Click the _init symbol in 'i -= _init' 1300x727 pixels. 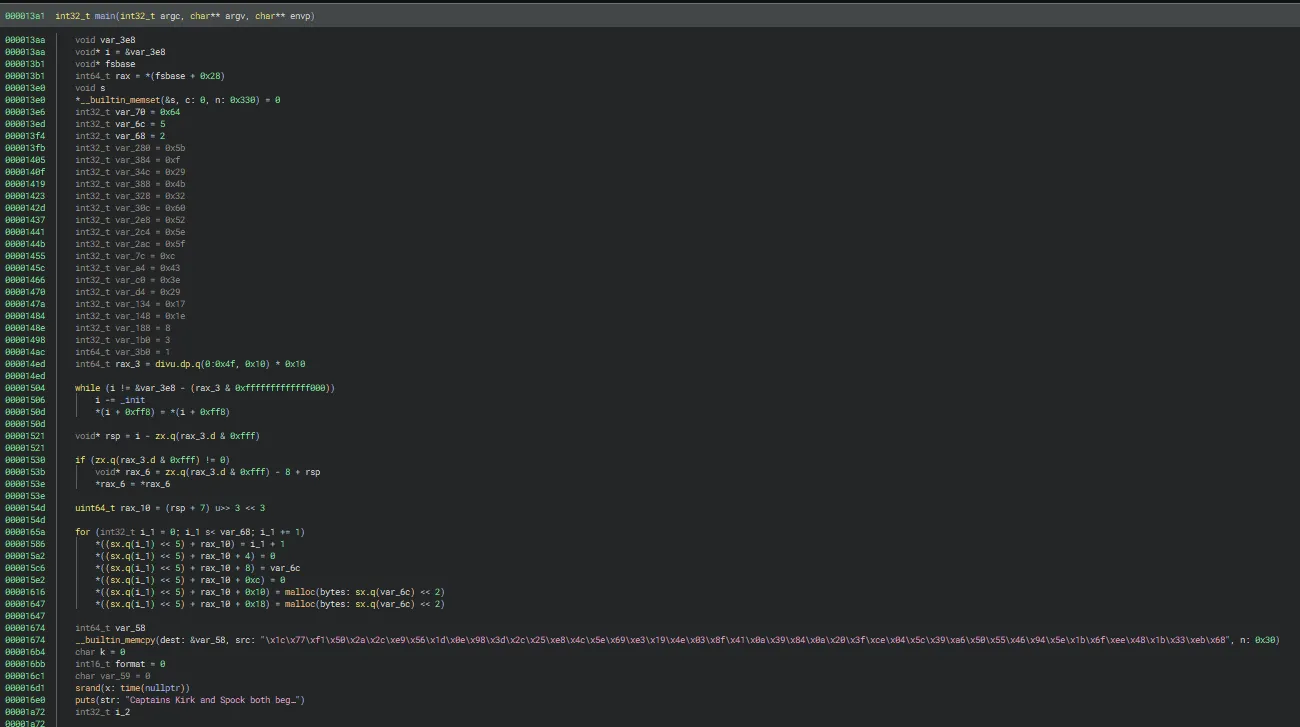(133, 400)
